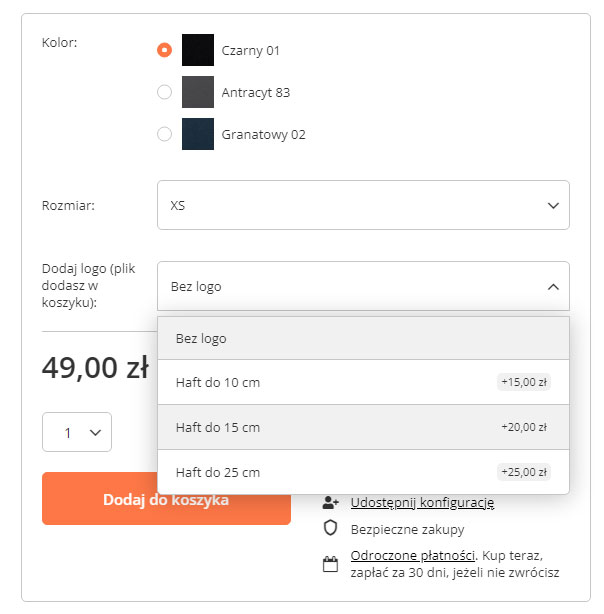
Task: Select the Granatowy 02 radio button
Action: pyautogui.click(x=165, y=134)
